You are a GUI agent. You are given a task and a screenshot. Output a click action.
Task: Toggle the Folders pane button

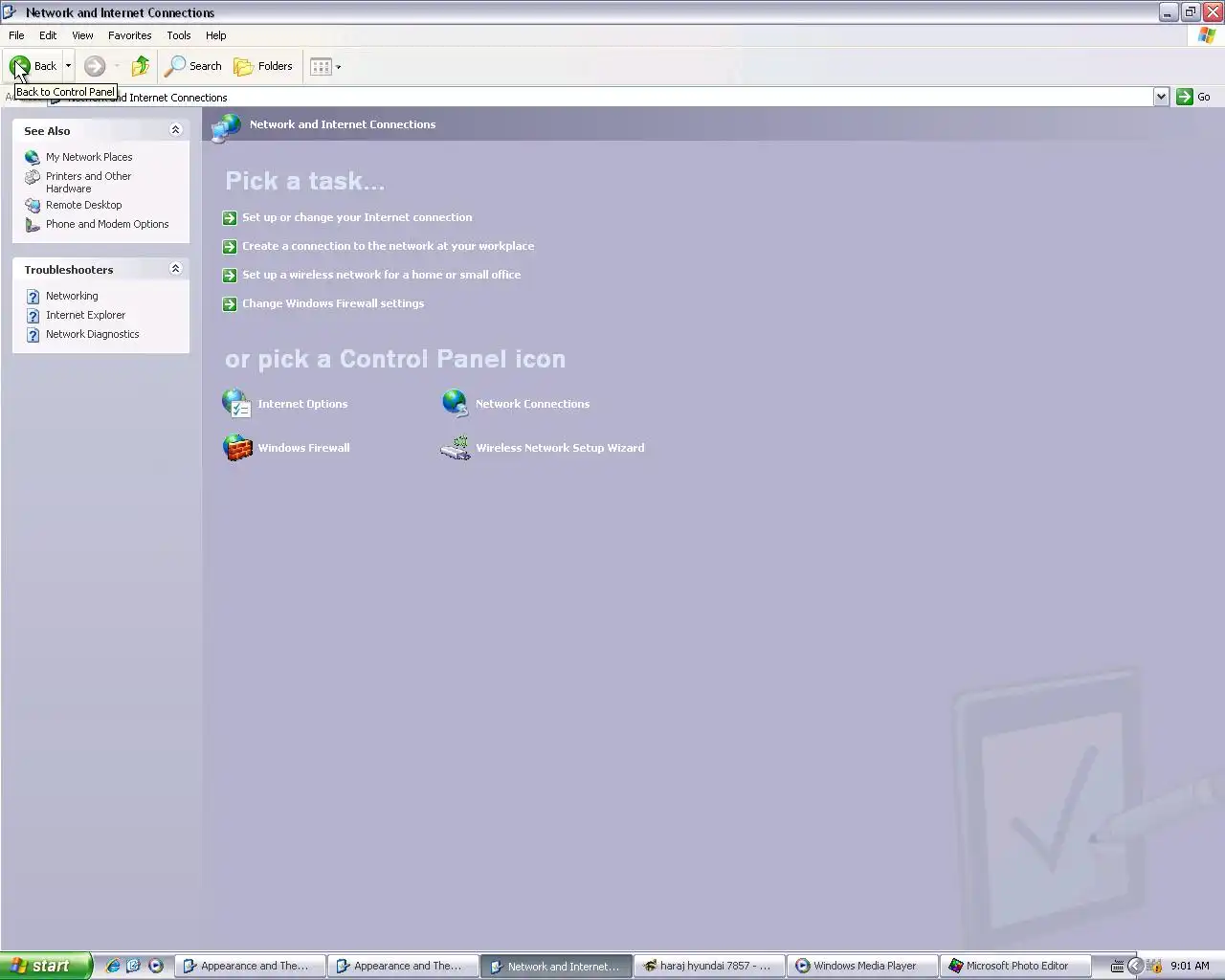coord(263,66)
